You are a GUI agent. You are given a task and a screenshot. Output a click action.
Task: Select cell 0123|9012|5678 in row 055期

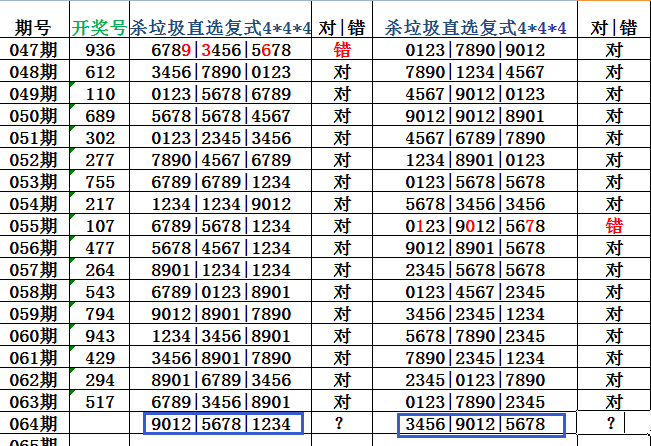(x=475, y=226)
